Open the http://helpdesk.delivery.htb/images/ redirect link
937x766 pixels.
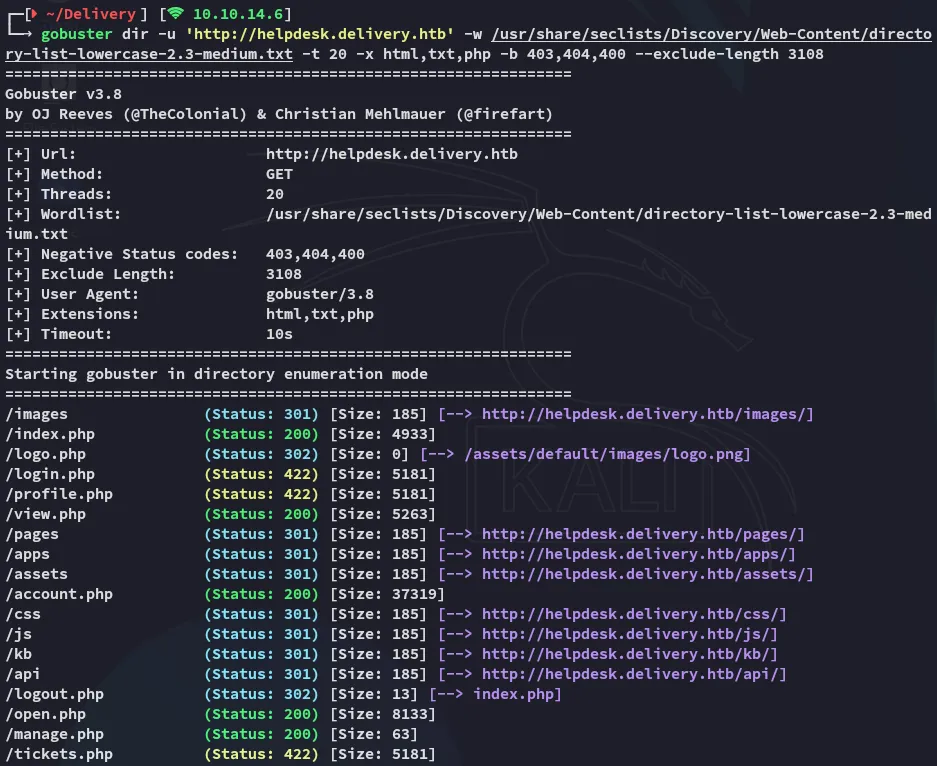point(647,414)
